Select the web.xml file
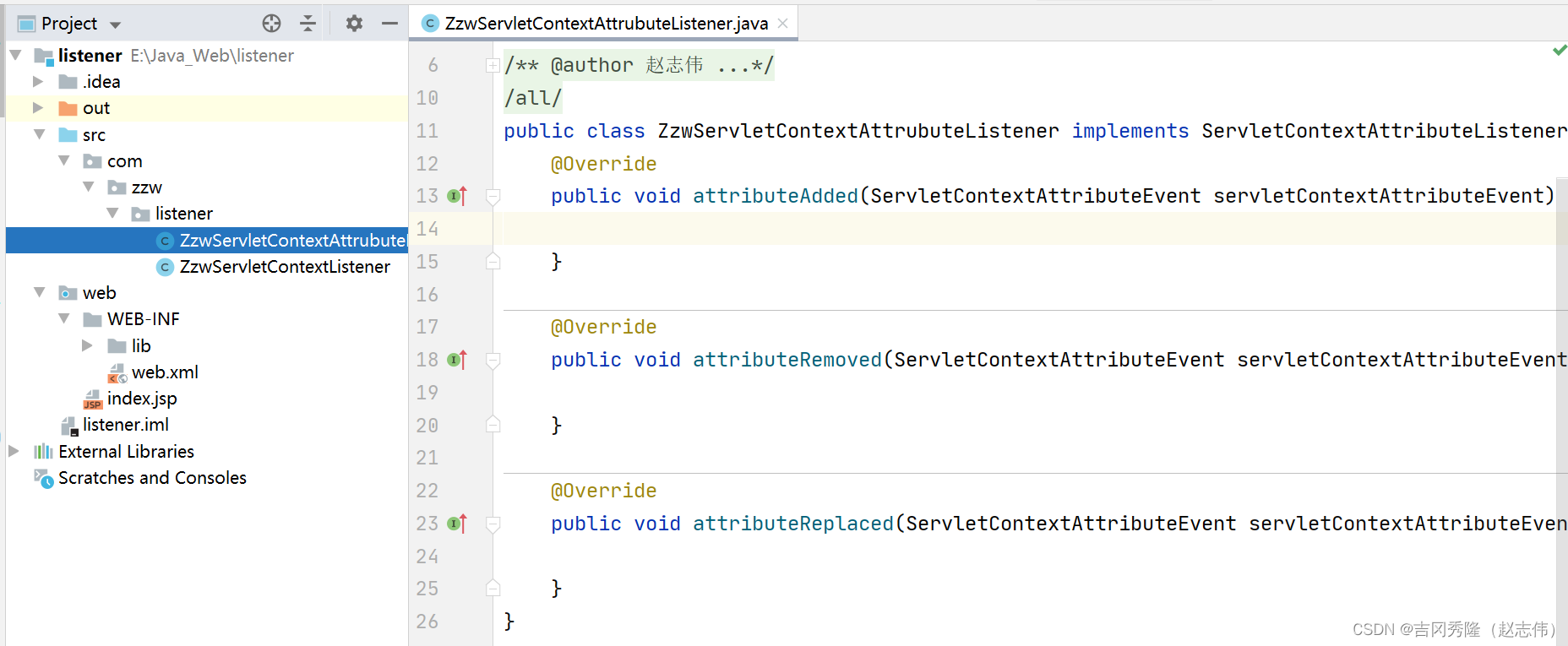Image resolution: width=1568 pixels, height=646 pixels. coord(165,372)
